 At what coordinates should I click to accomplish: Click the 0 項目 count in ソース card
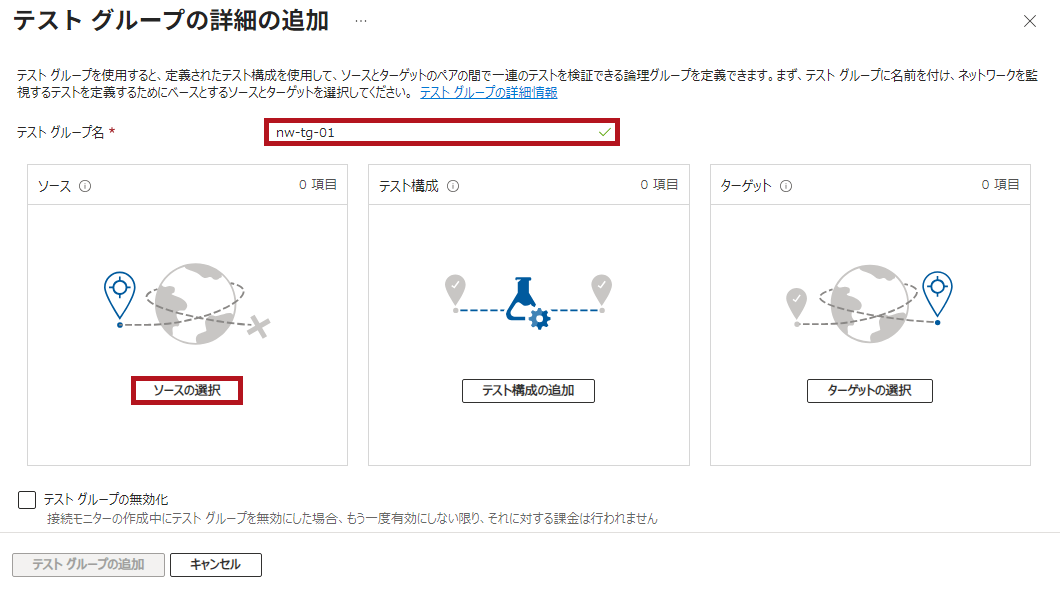click(x=318, y=185)
